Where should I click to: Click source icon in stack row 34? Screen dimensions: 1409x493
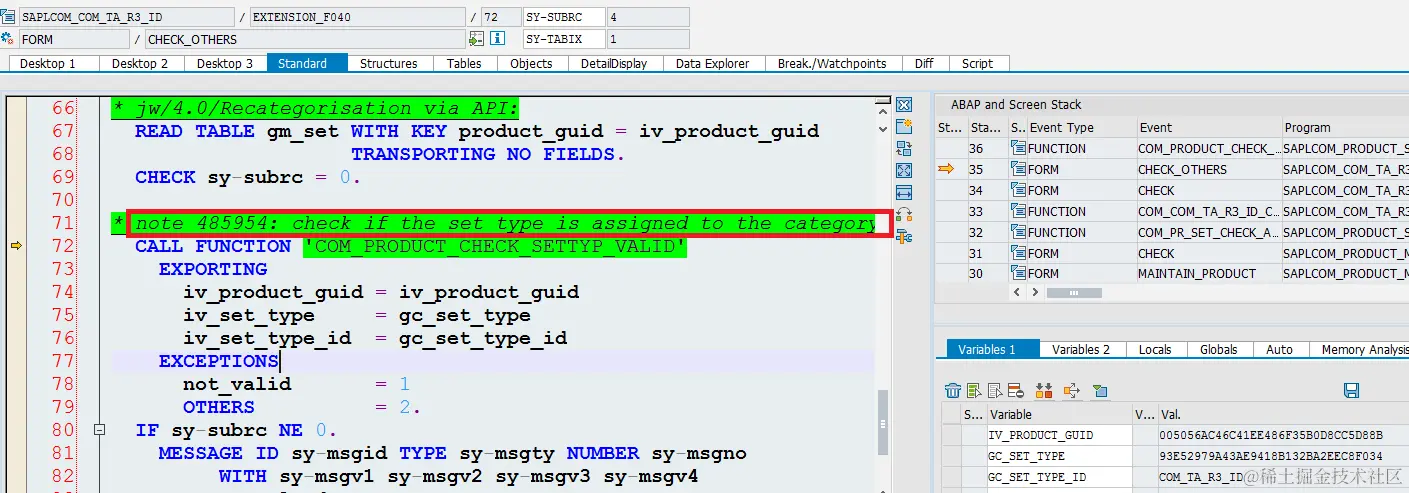pyautogui.click(x=1018, y=190)
